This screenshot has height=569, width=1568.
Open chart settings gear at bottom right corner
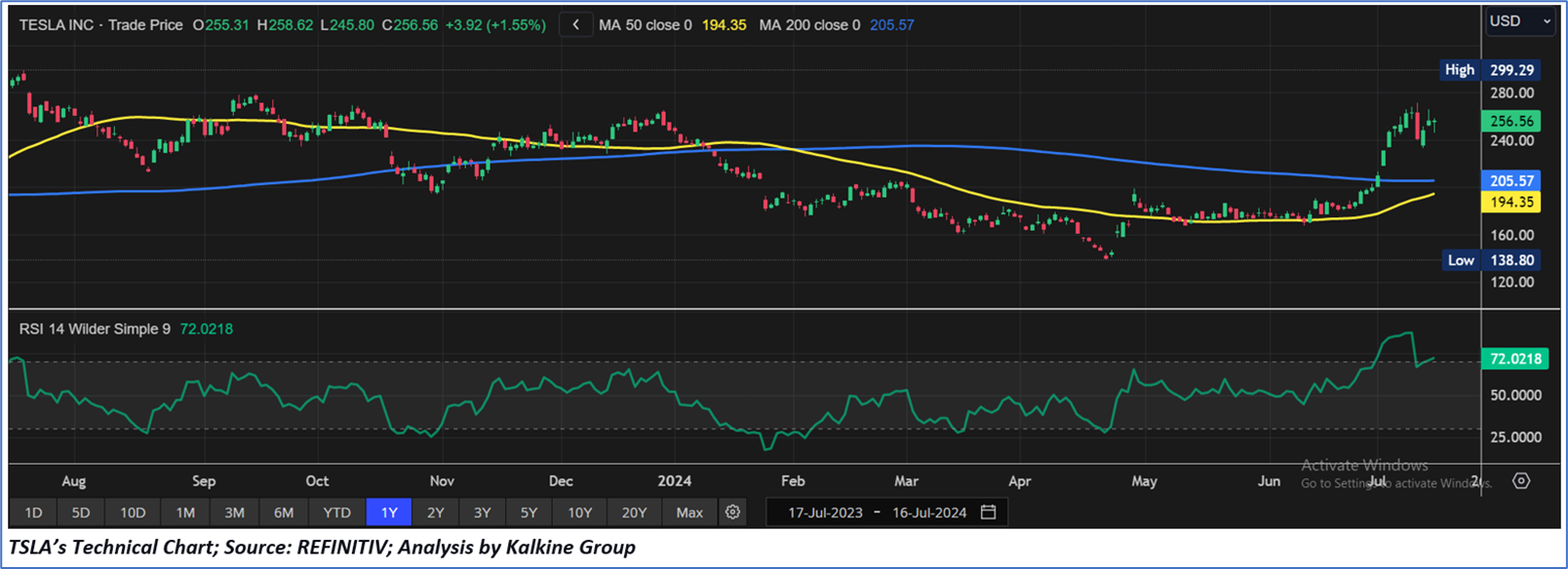[1521, 481]
